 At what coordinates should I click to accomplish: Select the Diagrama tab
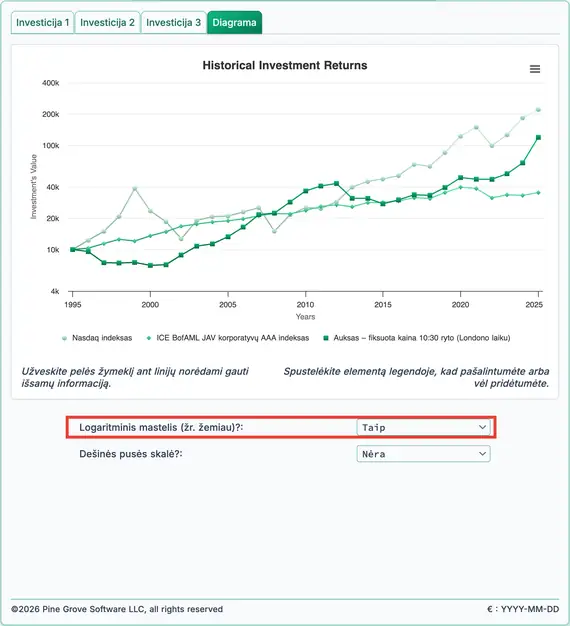click(x=234, y=23)
